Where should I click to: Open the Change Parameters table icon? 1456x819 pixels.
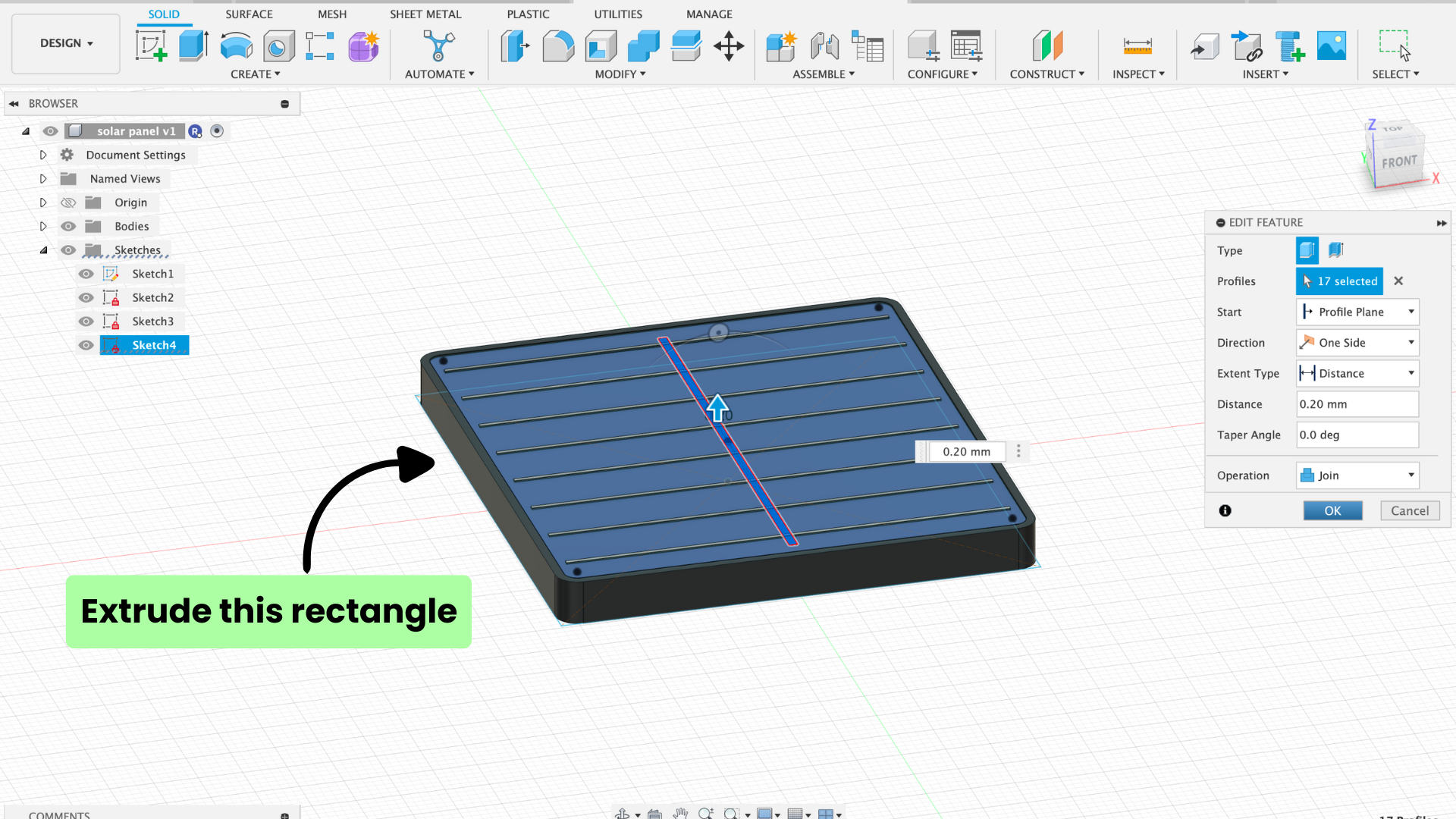868,46
